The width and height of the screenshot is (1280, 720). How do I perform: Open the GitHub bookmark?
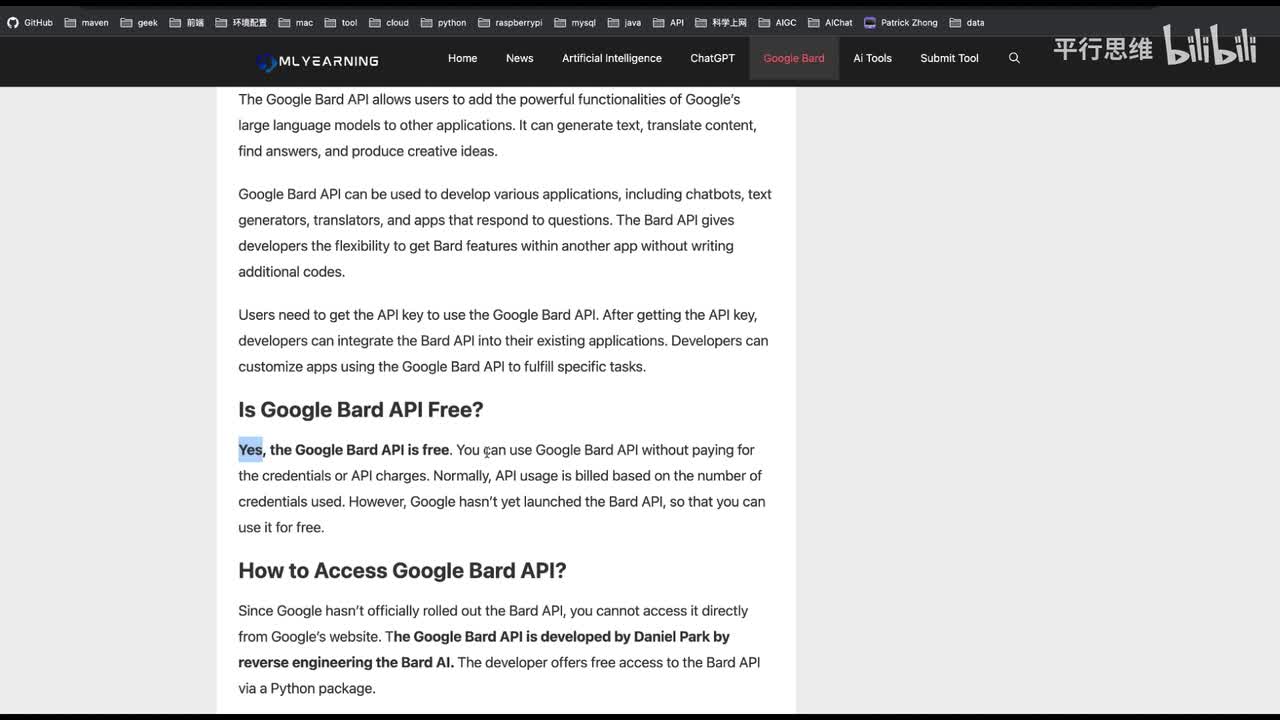30,22
